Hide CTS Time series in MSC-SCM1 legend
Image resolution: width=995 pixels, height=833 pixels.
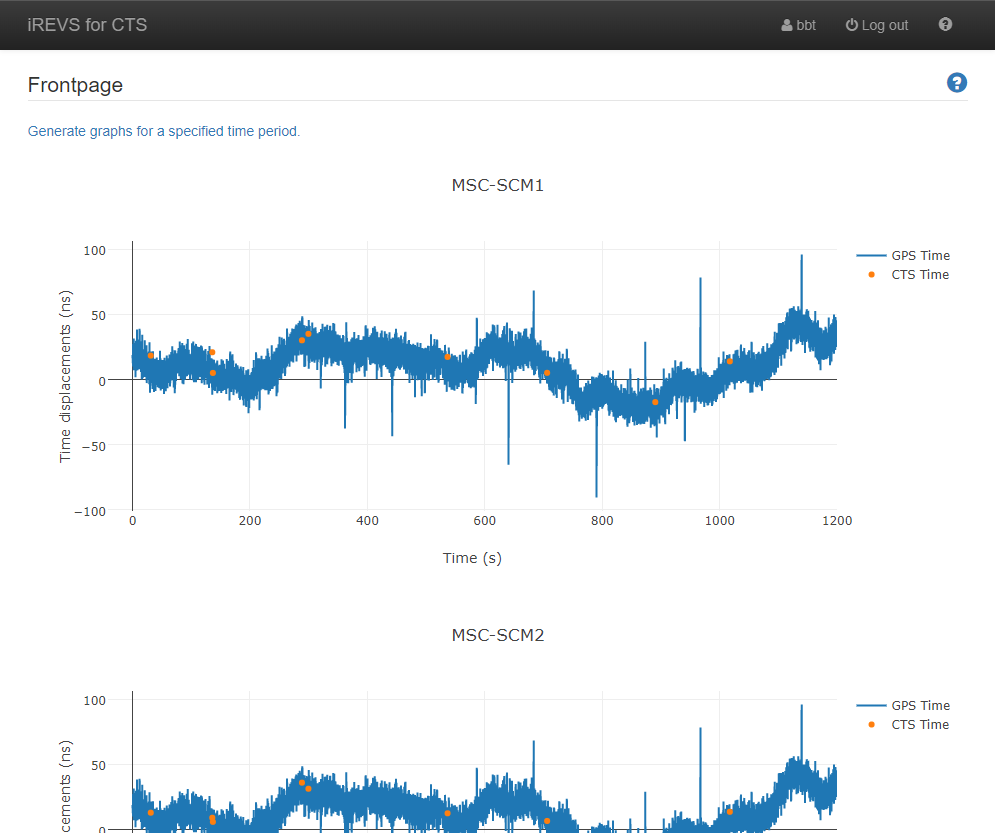pos(920,275)
